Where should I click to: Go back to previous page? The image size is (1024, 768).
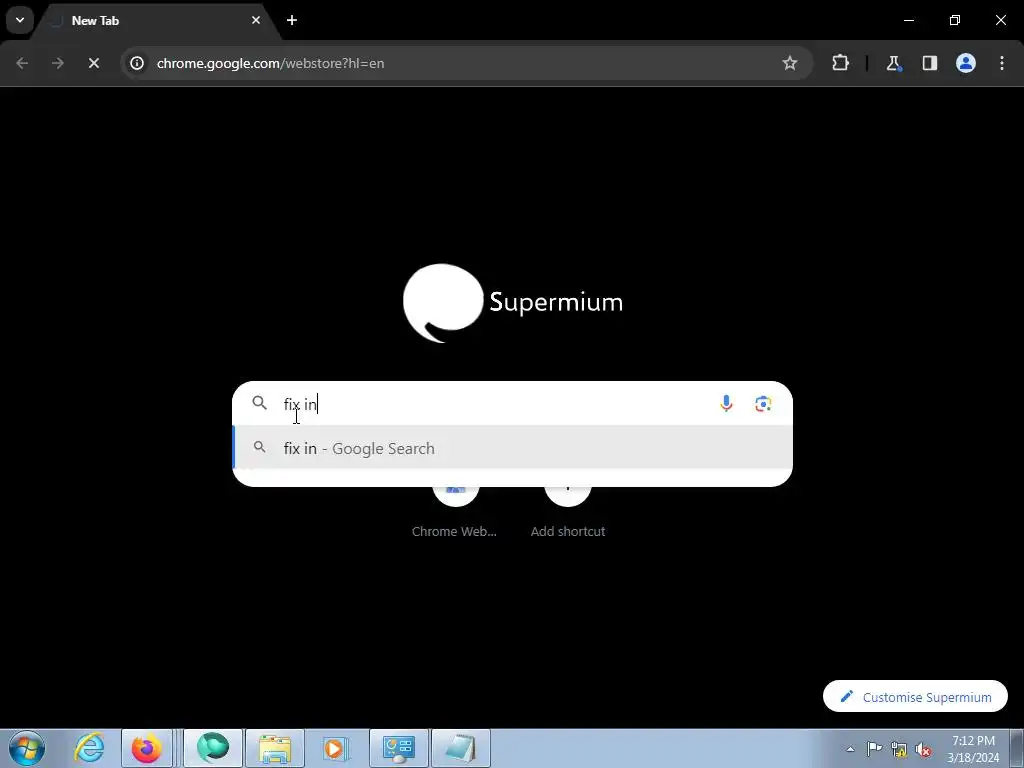click(x=22, y=63)
